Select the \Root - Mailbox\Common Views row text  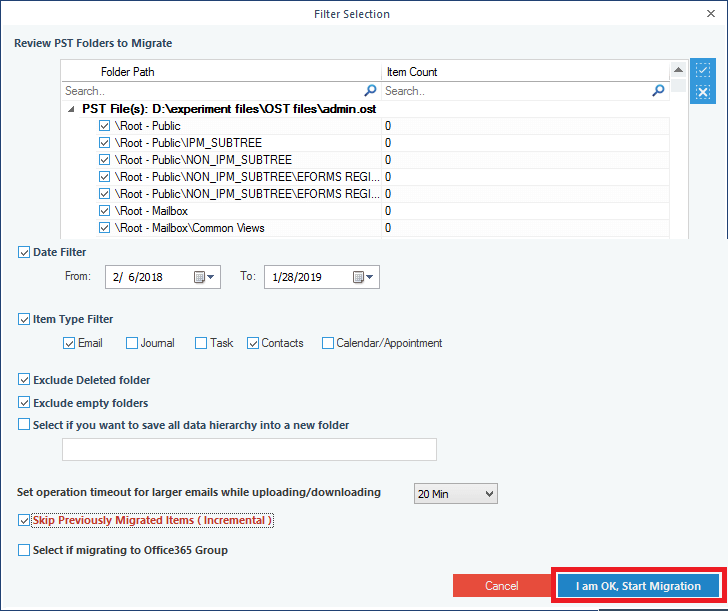tap(189, 228)
